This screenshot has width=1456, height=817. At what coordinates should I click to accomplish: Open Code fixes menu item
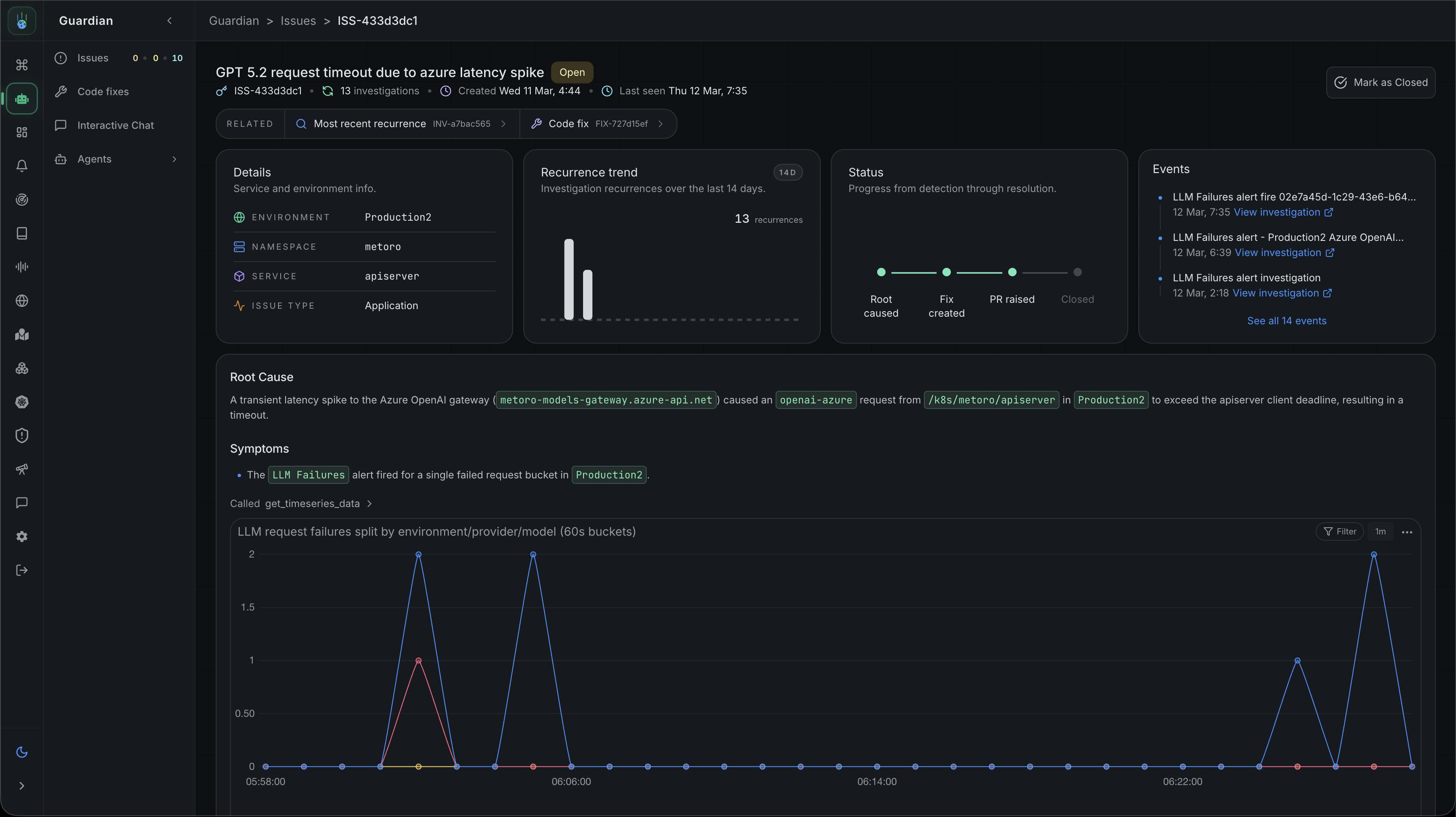click(103, 91)
